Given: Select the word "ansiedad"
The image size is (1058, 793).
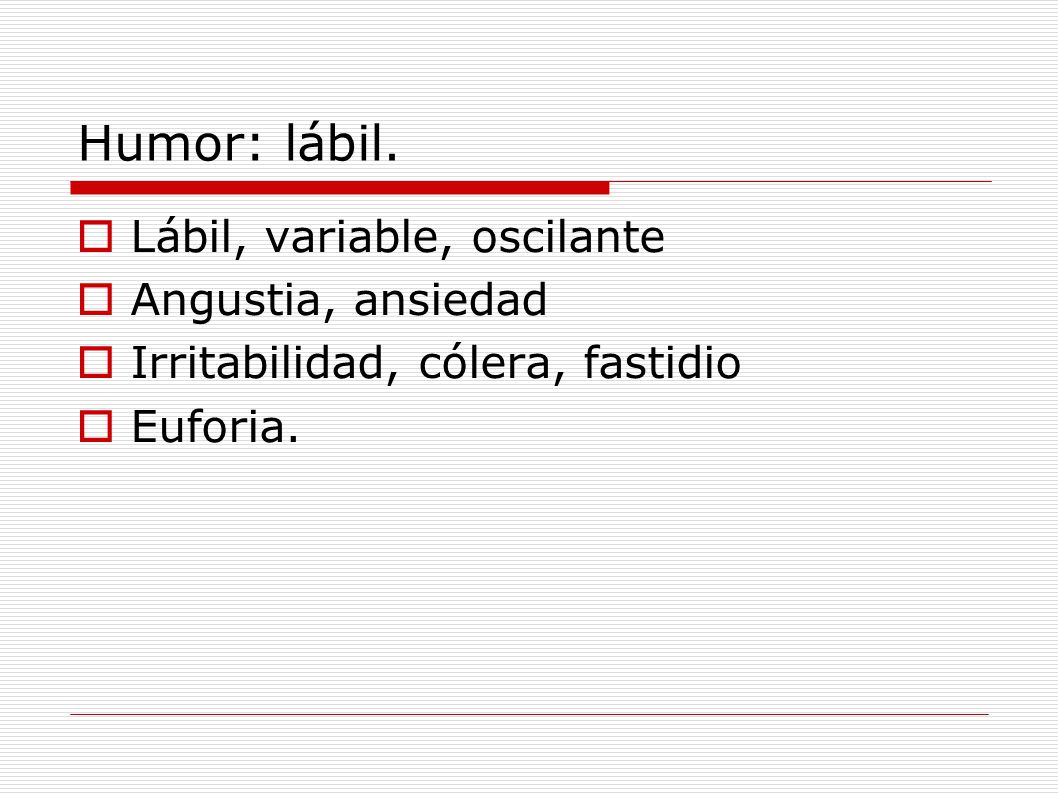Looking at the screenshot, I should coord(450,300).
